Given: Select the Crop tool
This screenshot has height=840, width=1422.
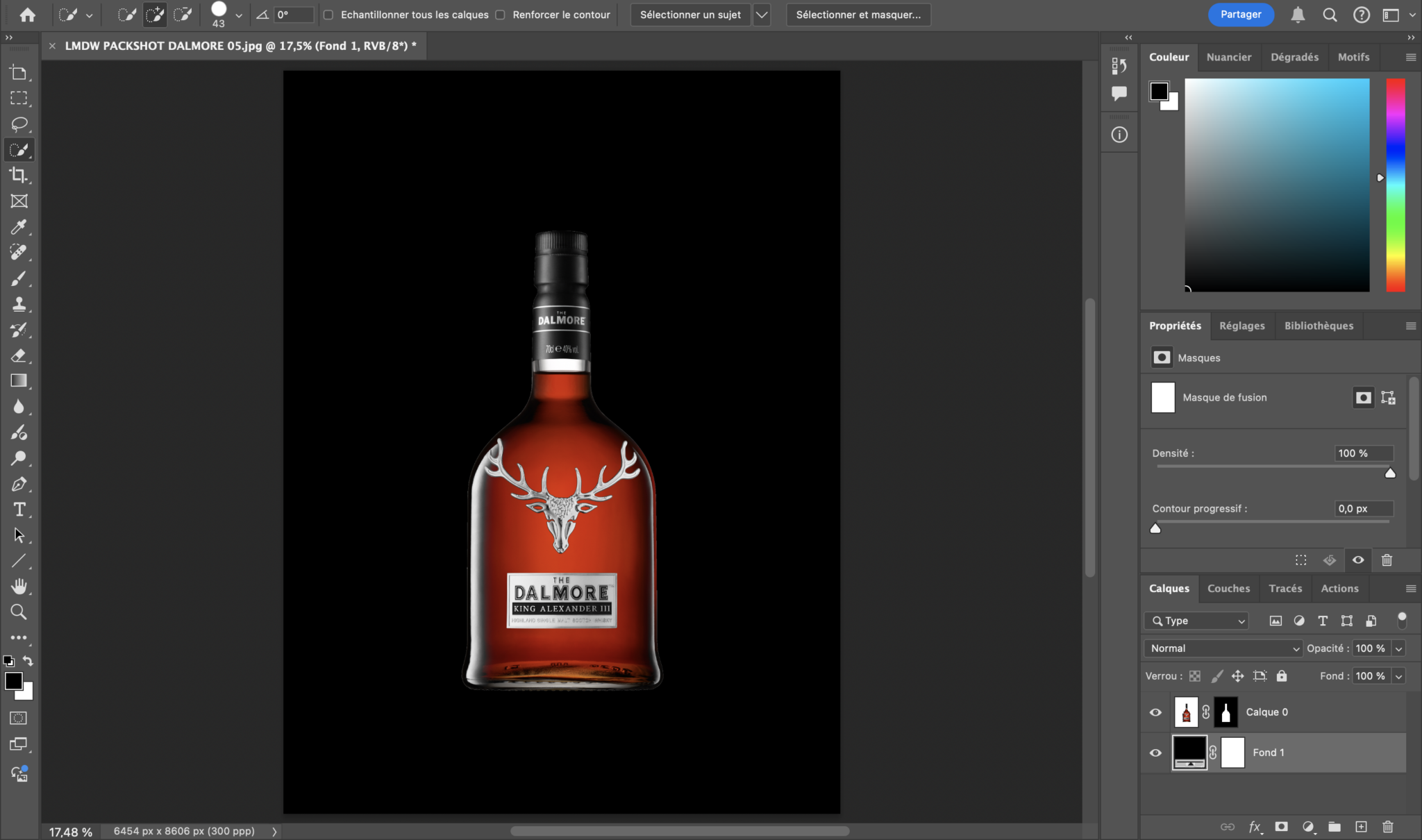Looking at the screenshot, I should (x=19, y=176).
